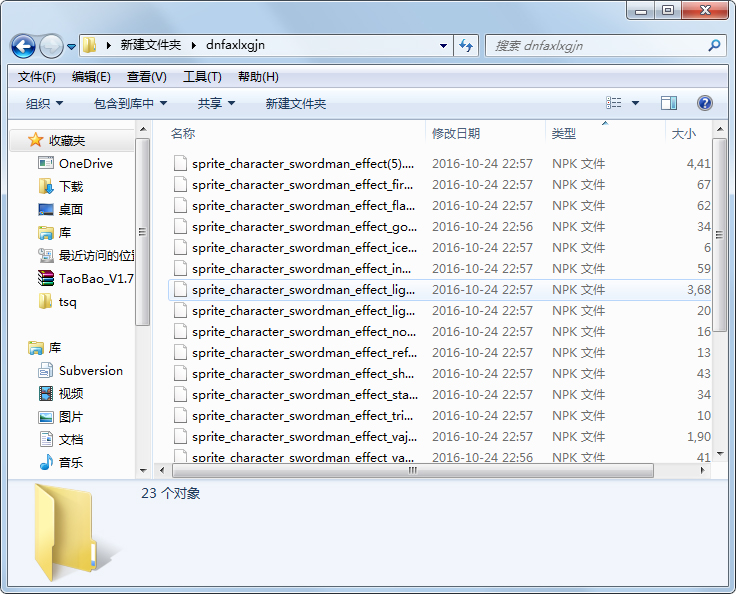Open the recent pages dropdown arrow
The image size is (736, 594).
pyautogui.click(x=71, y=46)
